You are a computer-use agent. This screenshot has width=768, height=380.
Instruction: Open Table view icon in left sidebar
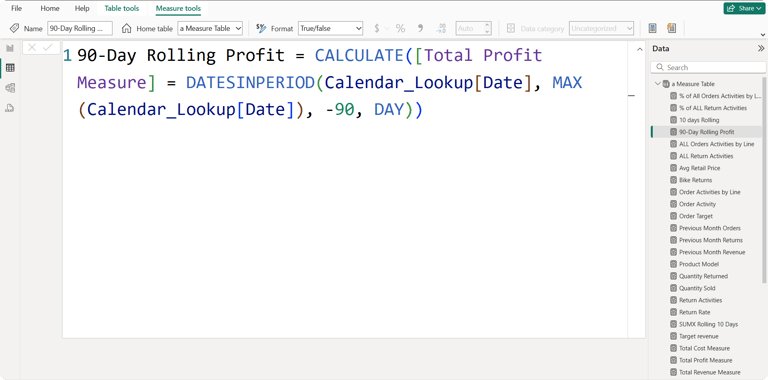[10, 68]
